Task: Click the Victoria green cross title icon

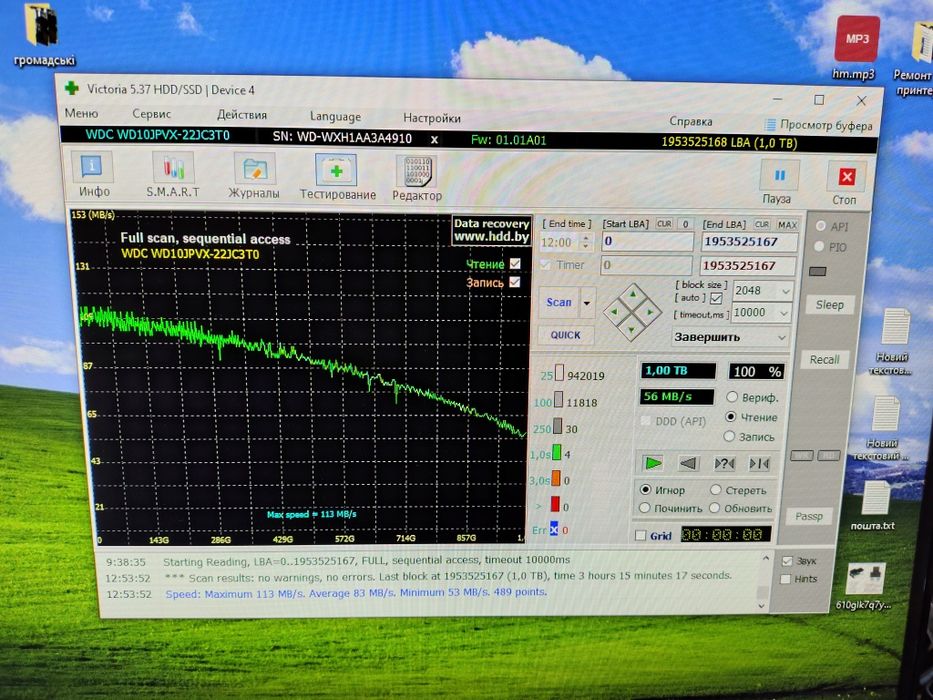Action: pos(72,88)
